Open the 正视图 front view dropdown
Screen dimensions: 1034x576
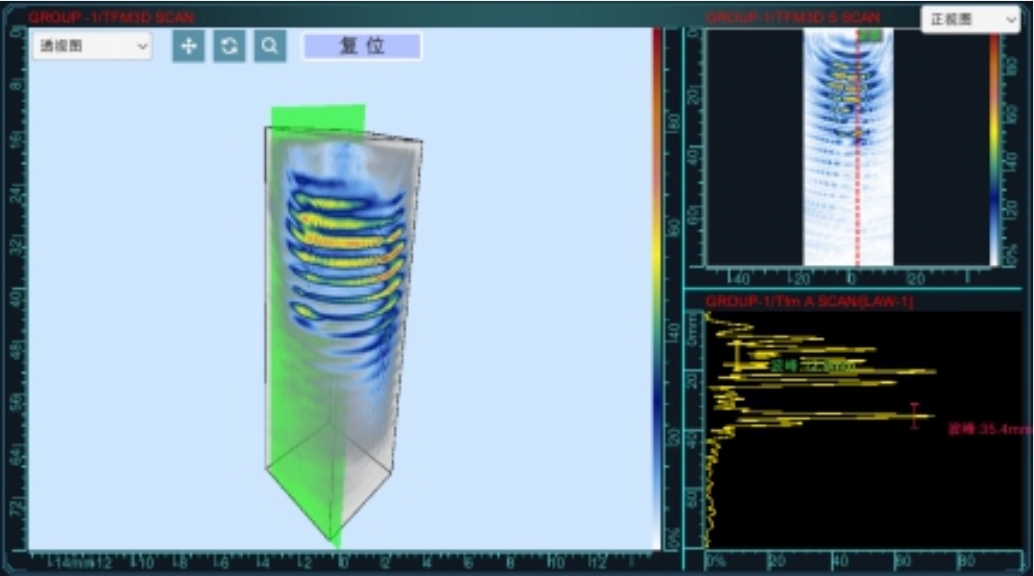click(969, 19)
